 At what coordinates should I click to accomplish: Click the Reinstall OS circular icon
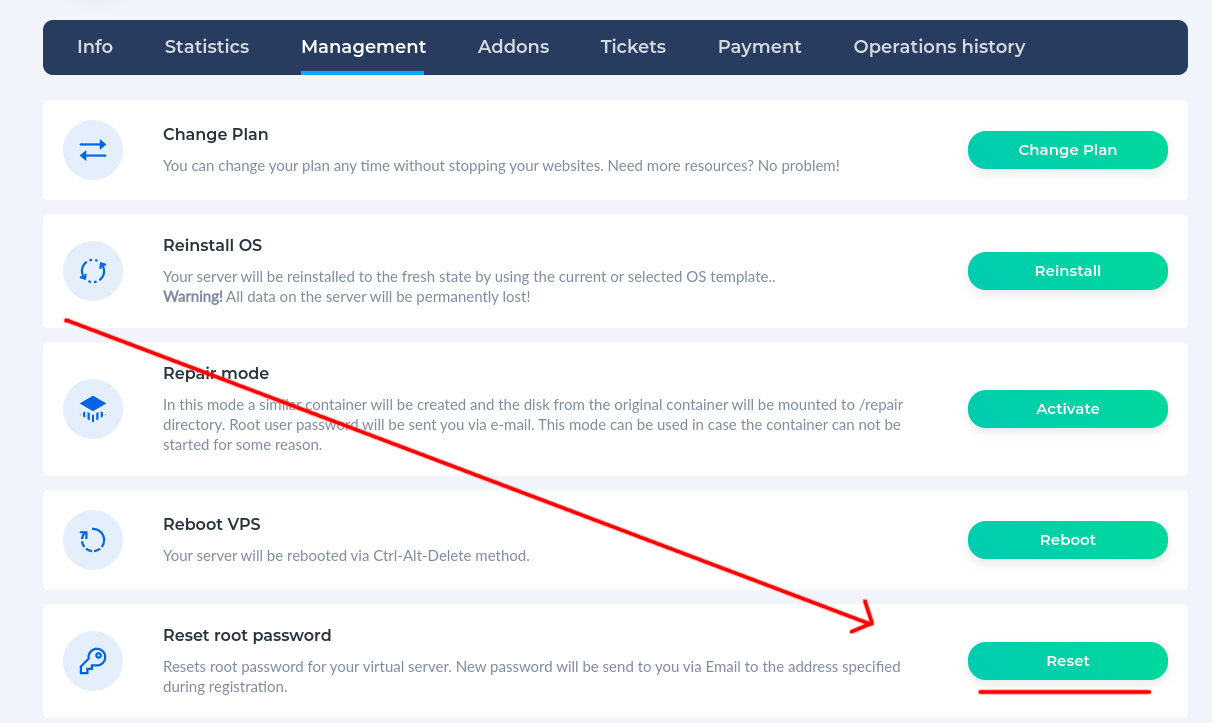click(x=93, y=271)
